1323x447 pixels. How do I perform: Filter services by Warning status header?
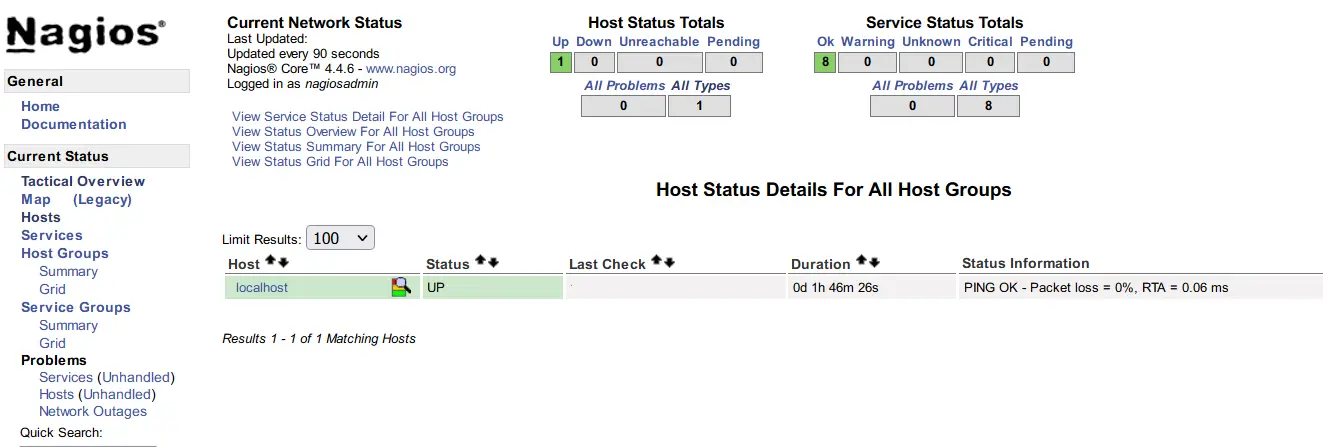867,42
